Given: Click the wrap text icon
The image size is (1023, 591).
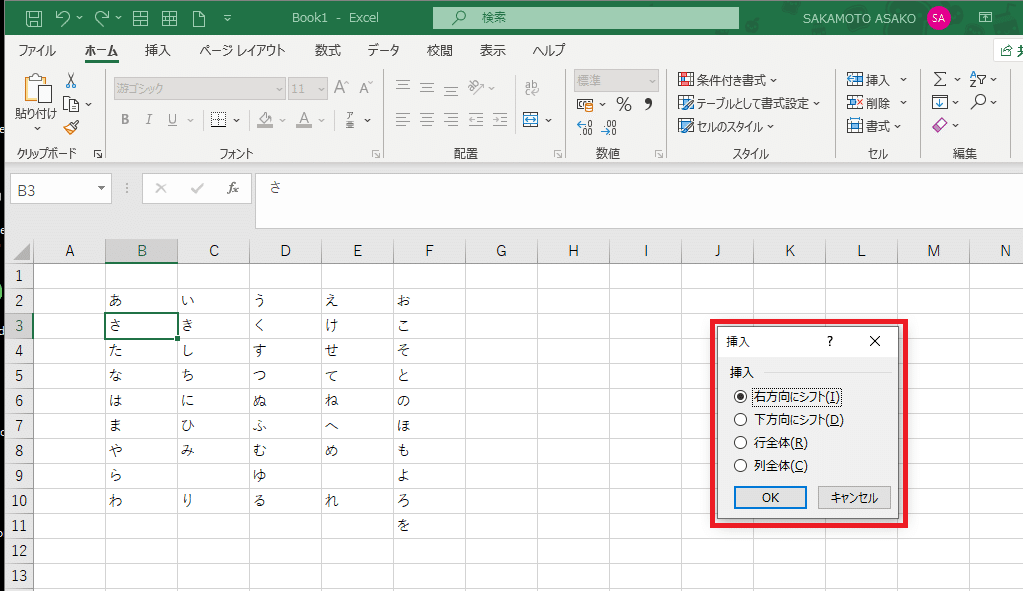Looking at the screenshot, I should coord(532,87).
